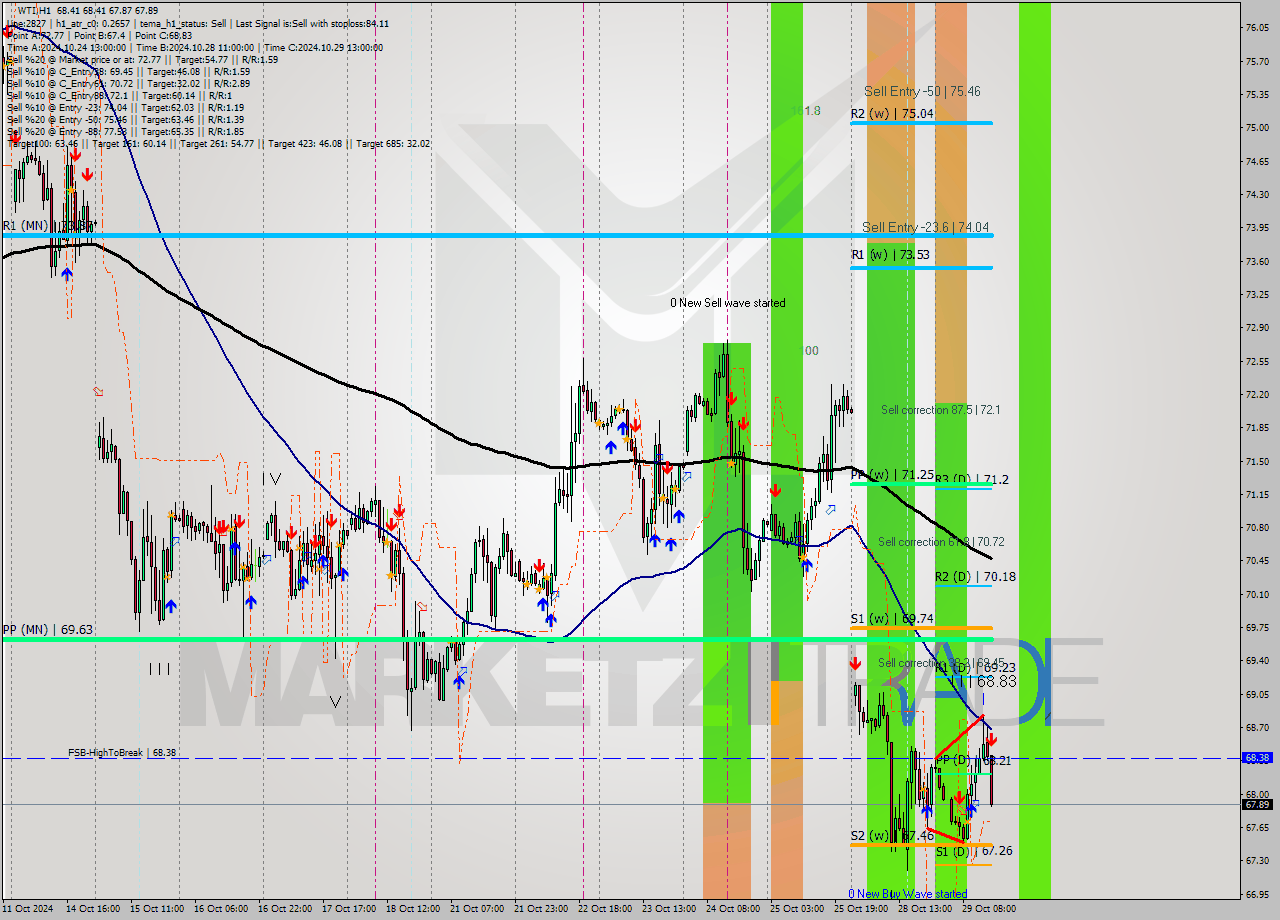Click the 'PP (w) | 71.25' label
The height and width of the screenshot is (920, 1280).
(893, 475)
